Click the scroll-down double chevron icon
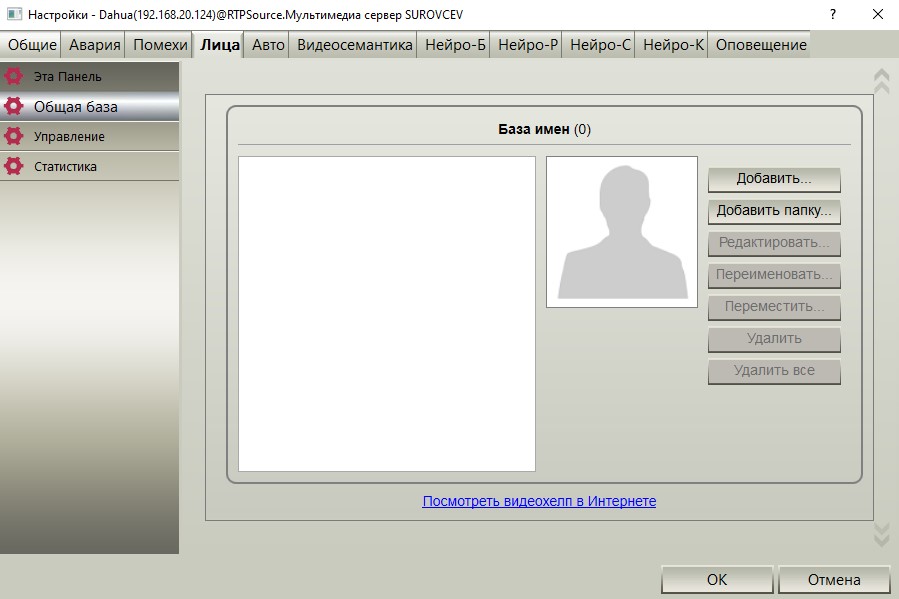 click(881, 535)
